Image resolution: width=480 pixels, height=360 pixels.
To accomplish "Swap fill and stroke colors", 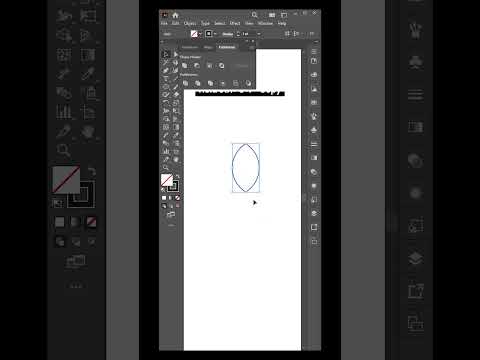I will pos(178,176).
